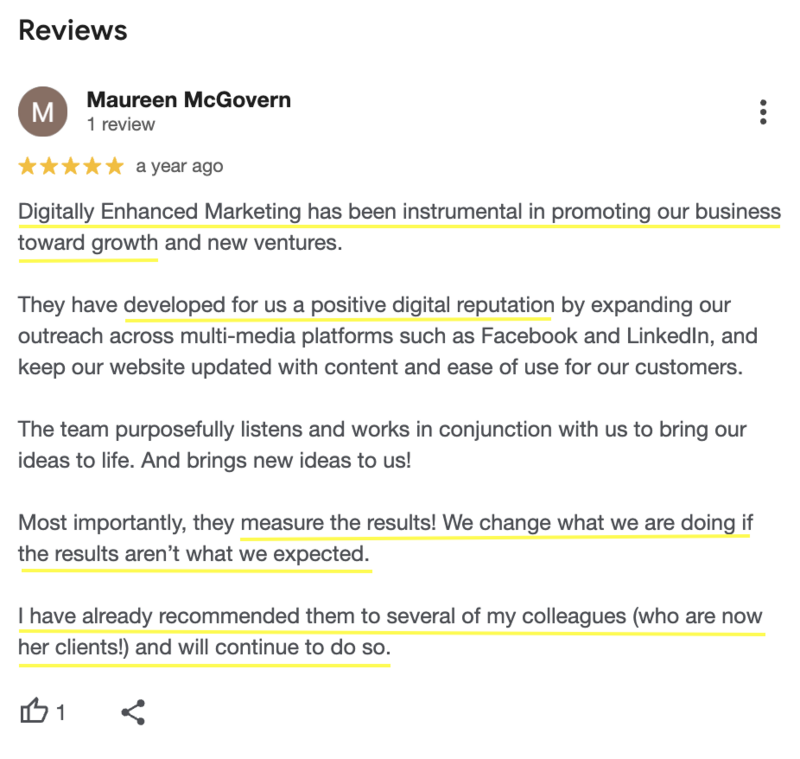Open the three-dot more options menu
800x759 pixels.
pyautogui.click(x=763, y=112)
